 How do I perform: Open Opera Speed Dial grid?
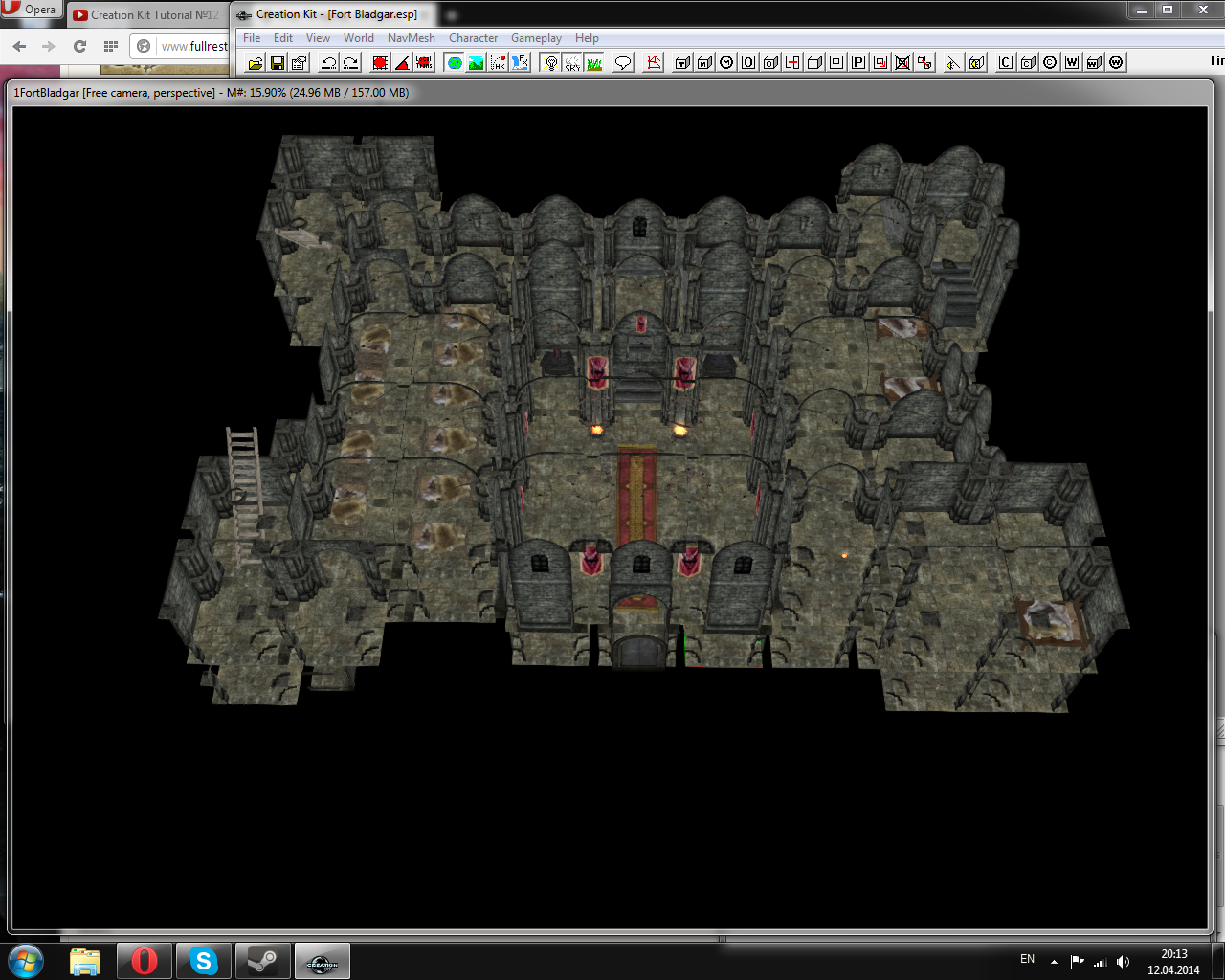coord(110,46)
